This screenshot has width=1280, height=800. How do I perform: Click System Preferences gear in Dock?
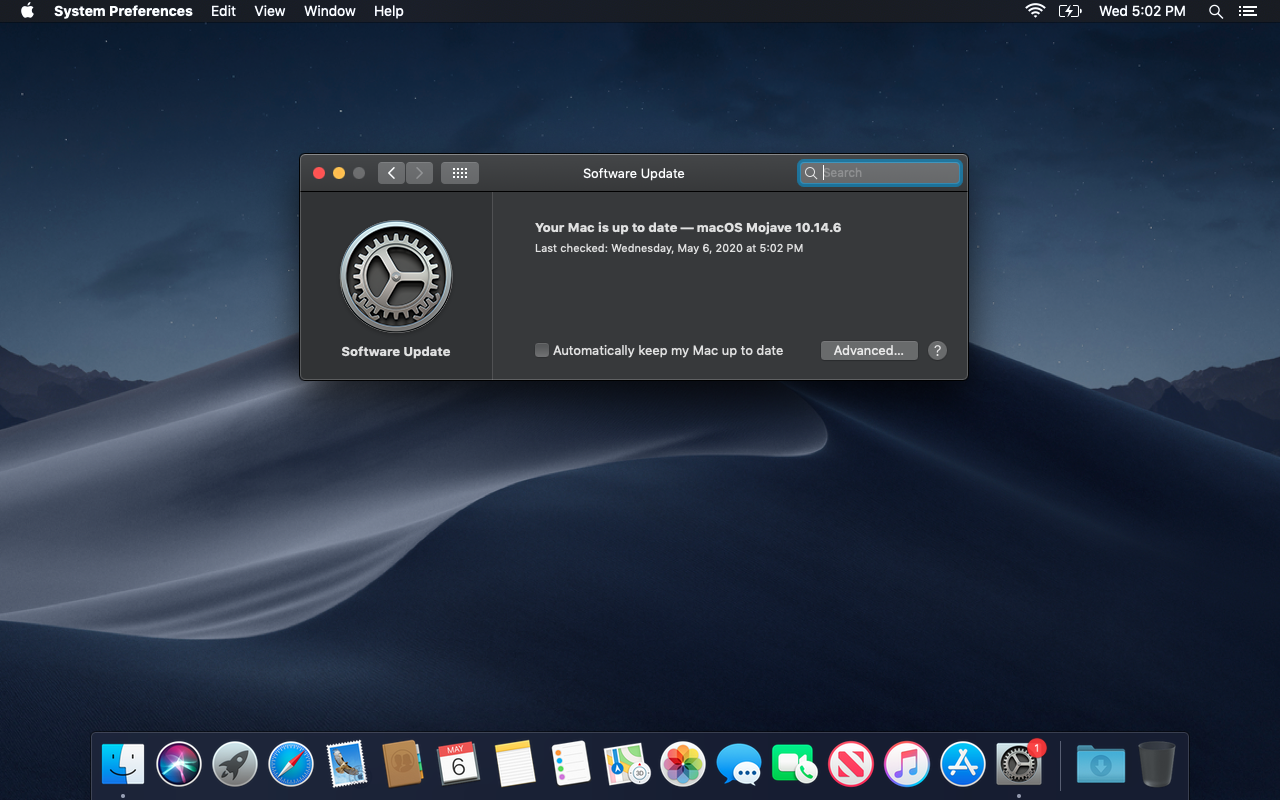1019,765
